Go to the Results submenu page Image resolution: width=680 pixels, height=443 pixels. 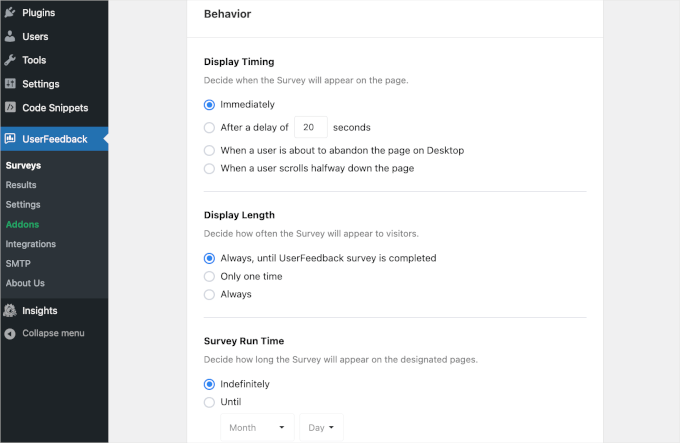[21, 185]
